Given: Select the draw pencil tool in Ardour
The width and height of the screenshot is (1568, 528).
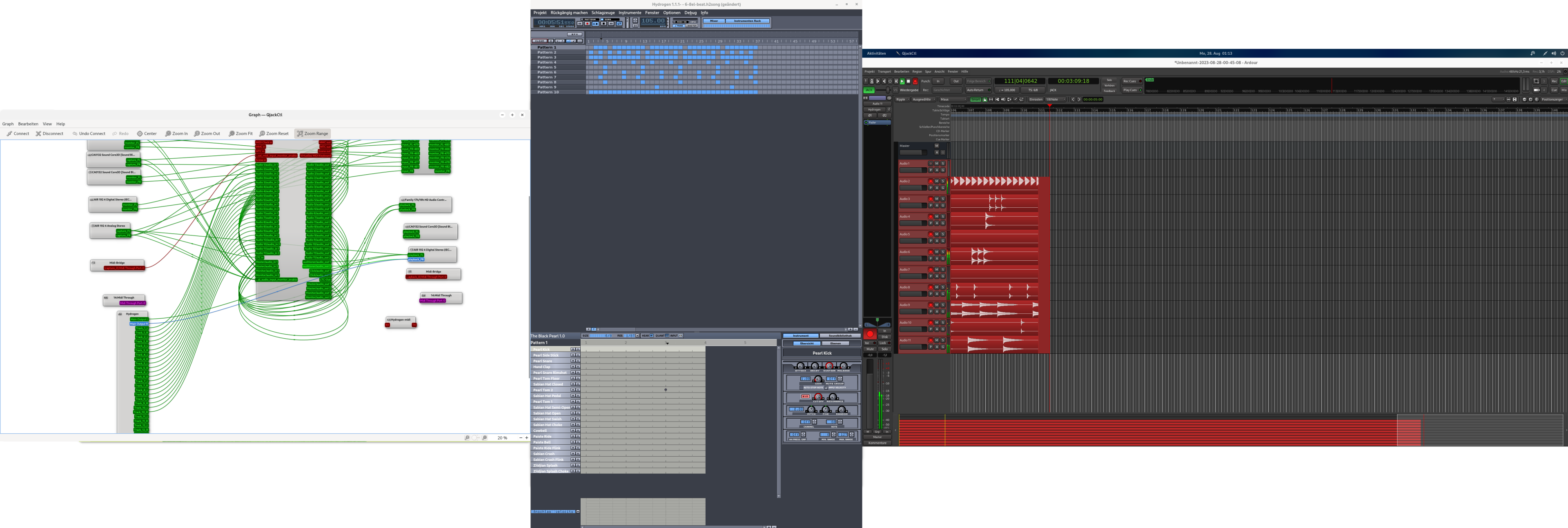Looking at the screenshot, I should [x=1015, y=100].
